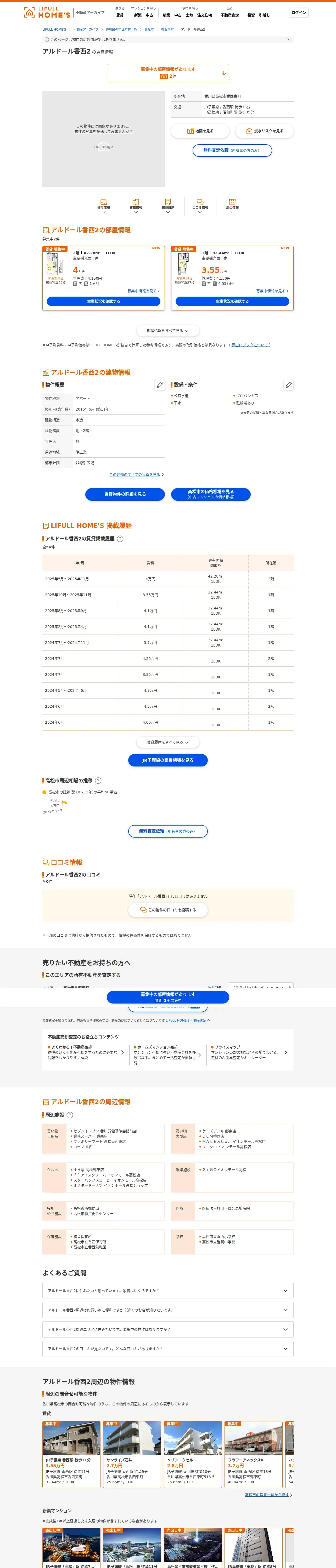Click この物件の口コミを投稿する button
This screenshot has height=1568, width=336.
click(x=168, y=910)
